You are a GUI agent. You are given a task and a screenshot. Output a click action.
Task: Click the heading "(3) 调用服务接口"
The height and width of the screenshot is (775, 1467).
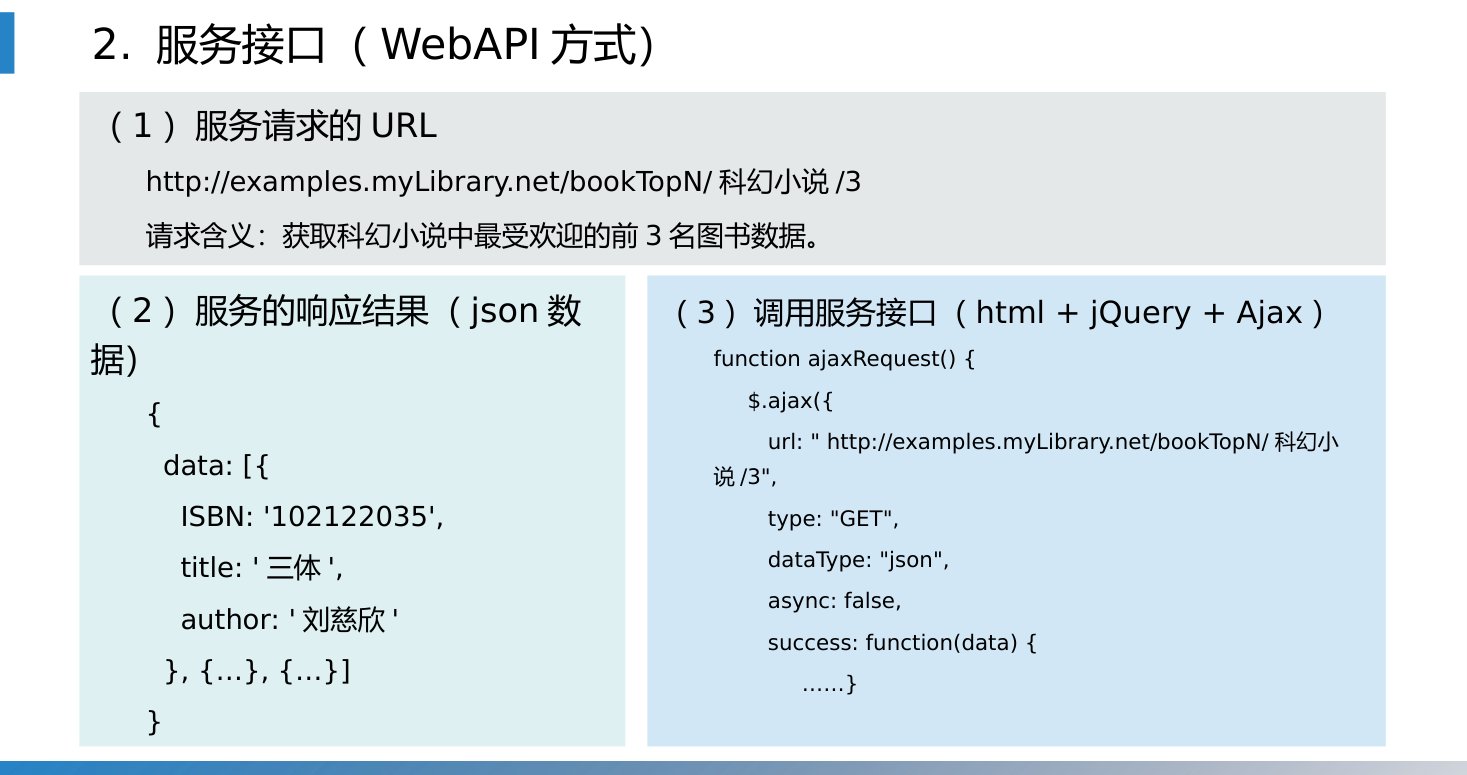pyautogui.click(x=1000, y=313)
